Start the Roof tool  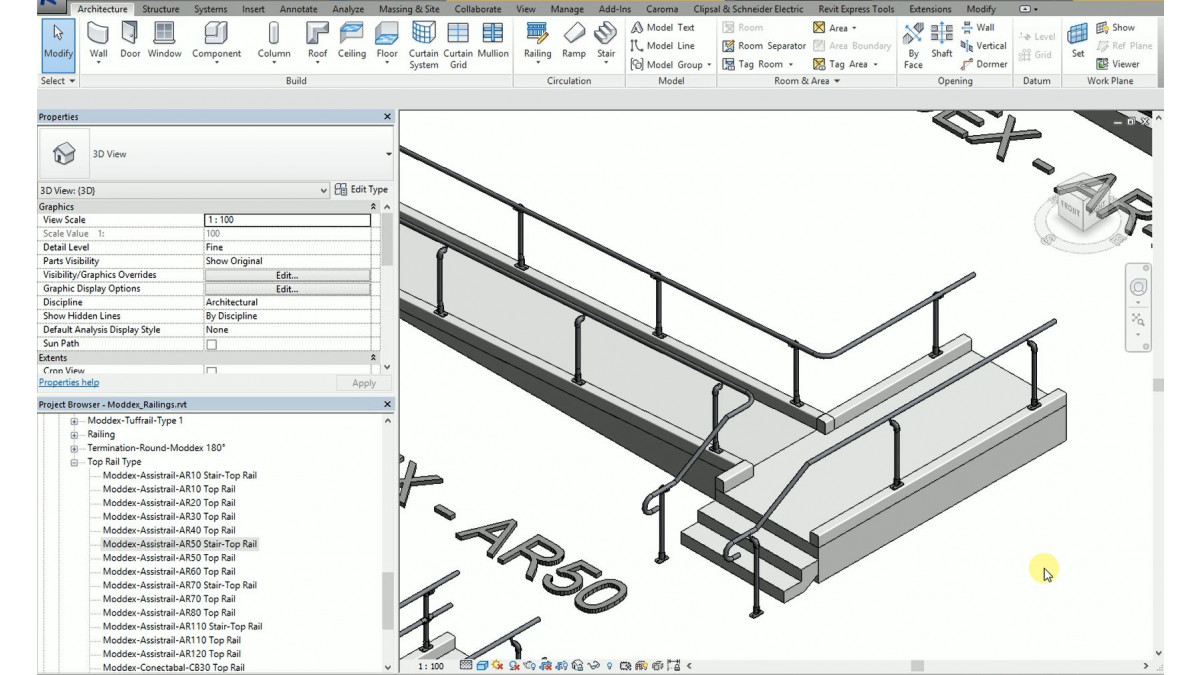(x=317, y=43)
